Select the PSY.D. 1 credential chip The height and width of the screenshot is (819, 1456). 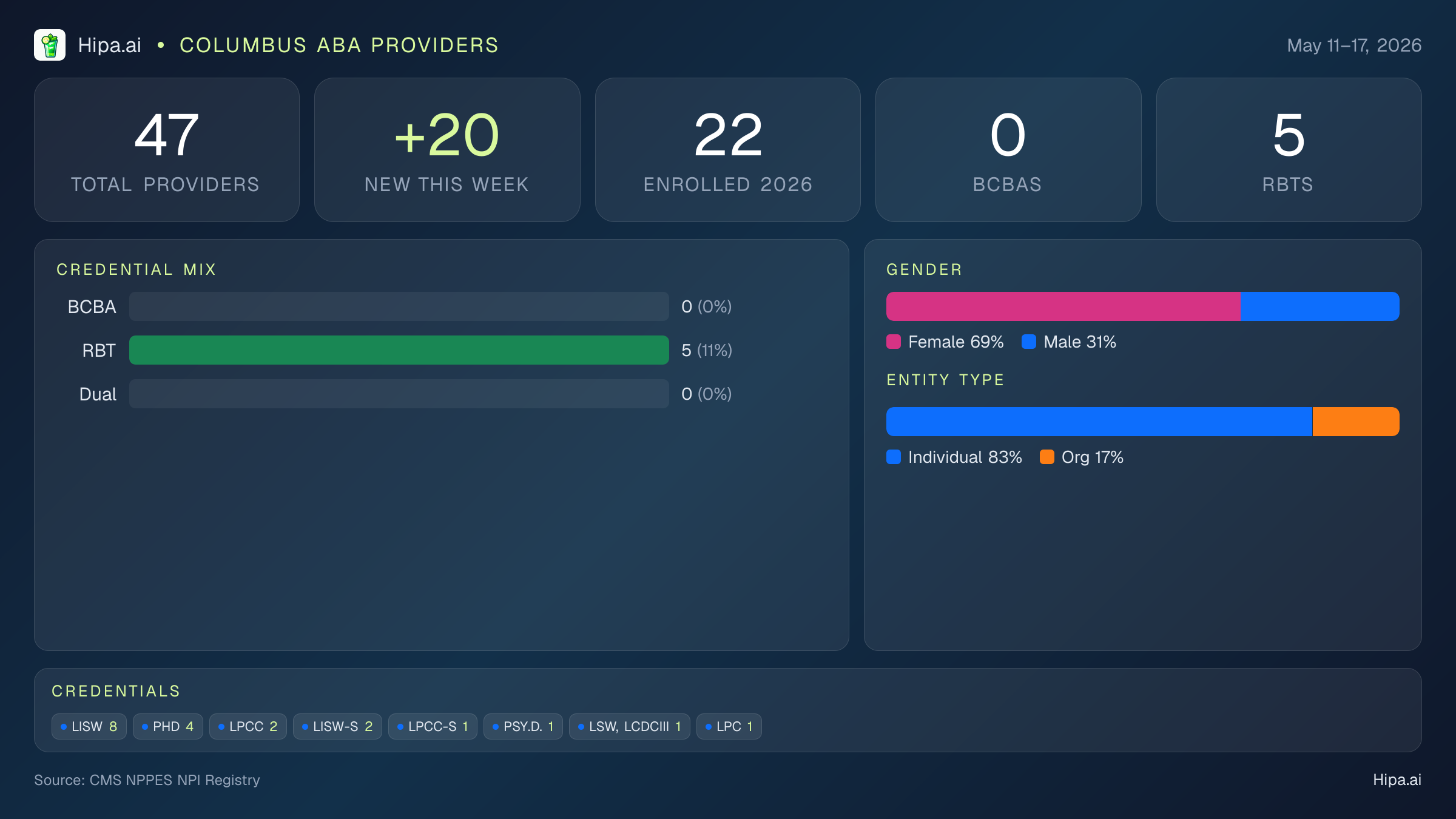coord(523,727)
